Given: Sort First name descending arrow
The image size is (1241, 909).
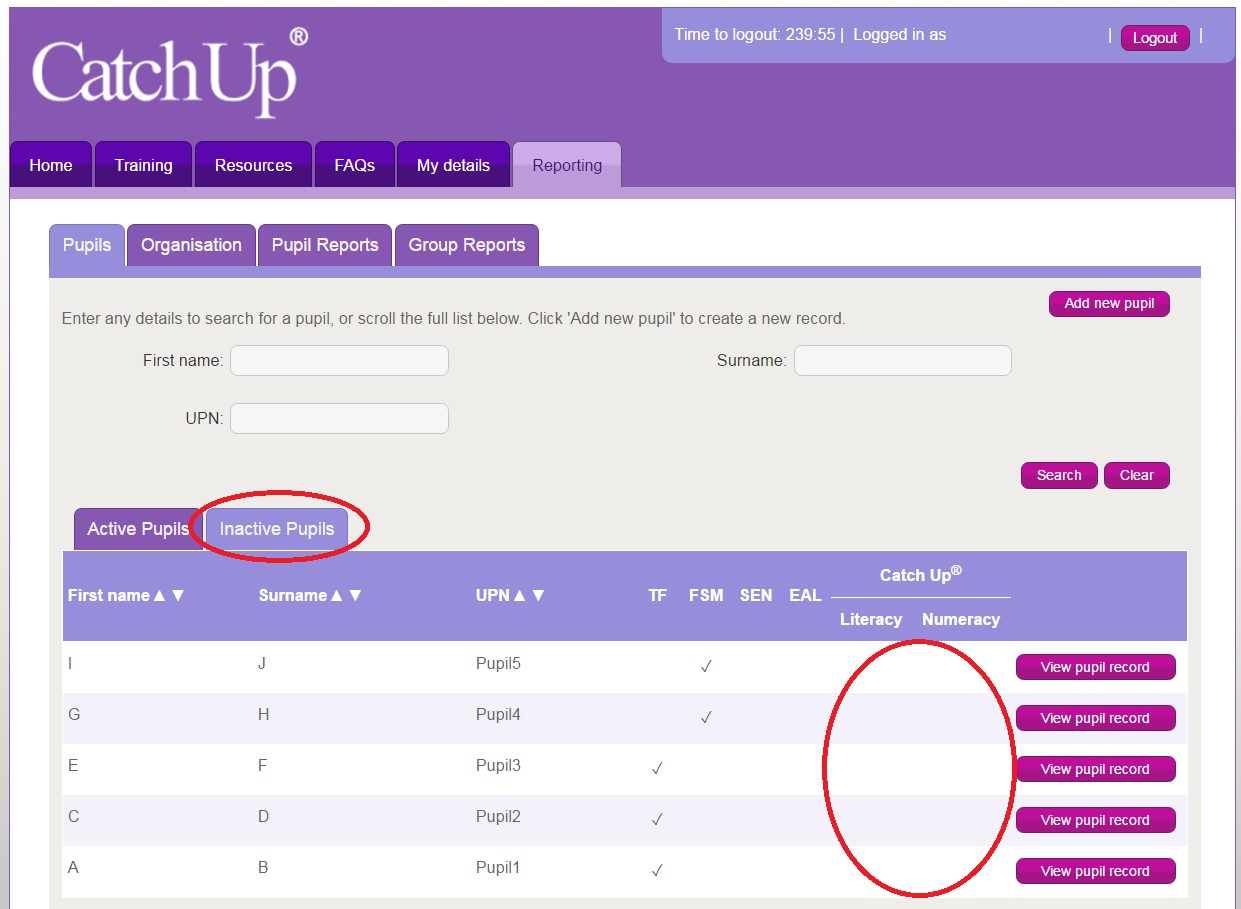Looking at the screenshot, I should click(x=178, y=595).
